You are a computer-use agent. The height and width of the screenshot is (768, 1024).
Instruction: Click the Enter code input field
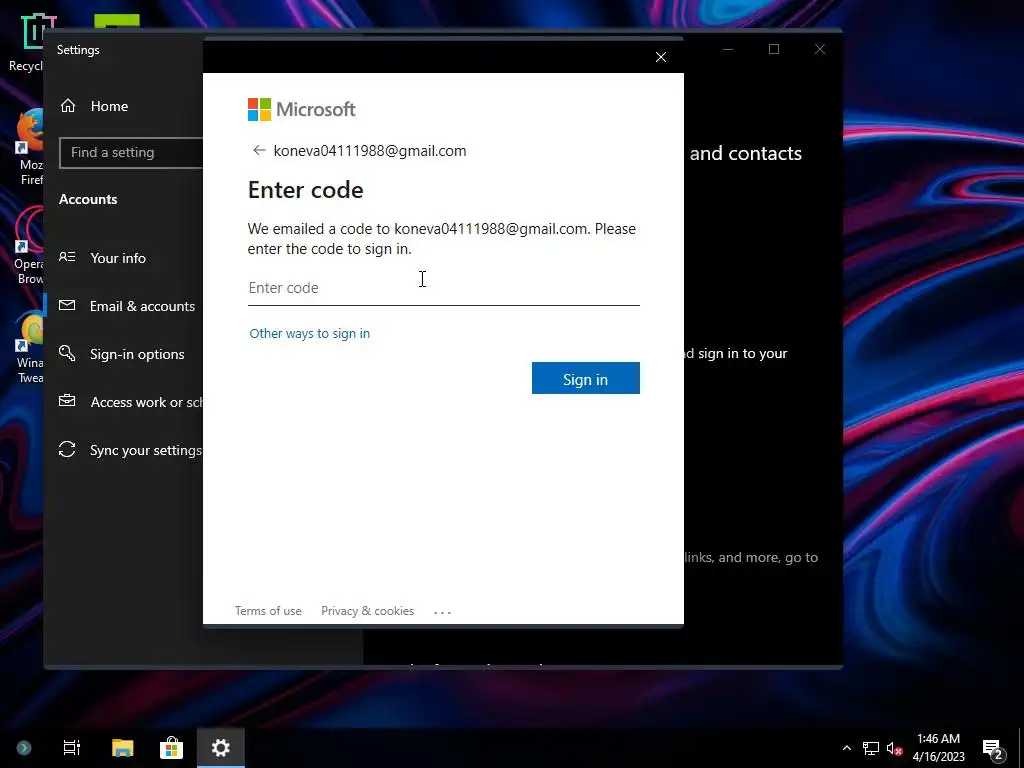click(x=443, y=288)
